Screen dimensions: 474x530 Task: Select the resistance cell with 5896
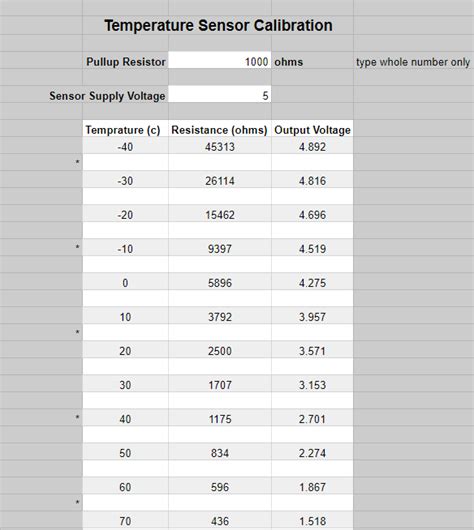(x=219, y=282)
